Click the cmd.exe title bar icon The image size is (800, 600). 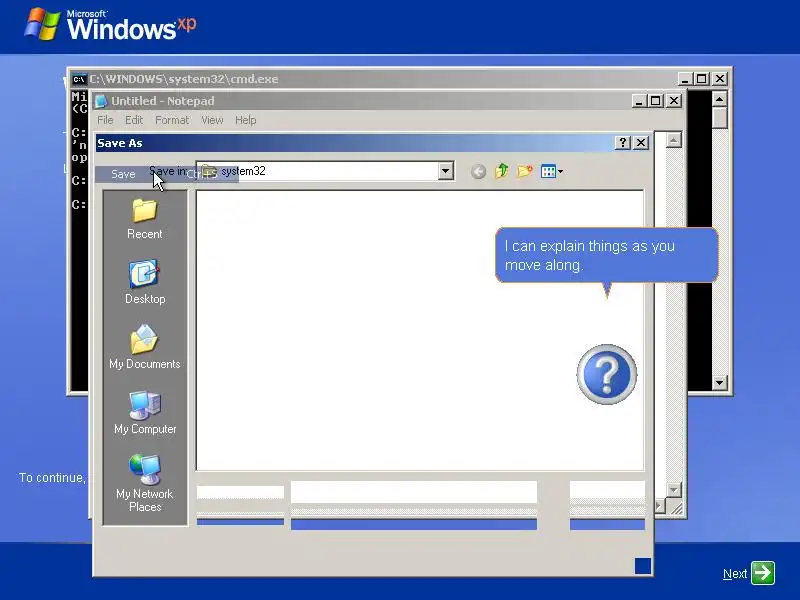79,79
